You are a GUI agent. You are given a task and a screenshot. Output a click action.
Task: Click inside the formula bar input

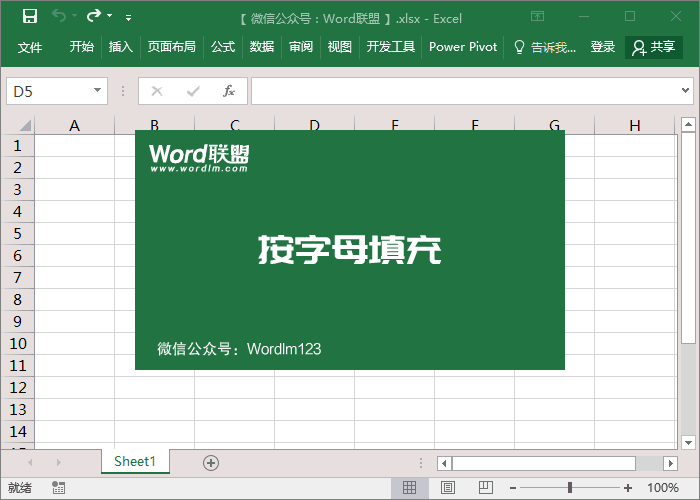[x=464, y=91]
